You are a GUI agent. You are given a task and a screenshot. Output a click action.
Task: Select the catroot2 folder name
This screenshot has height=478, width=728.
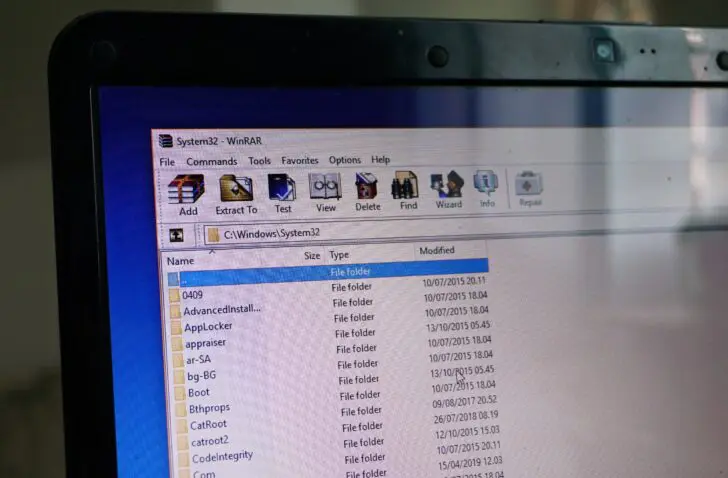[210, 441]
